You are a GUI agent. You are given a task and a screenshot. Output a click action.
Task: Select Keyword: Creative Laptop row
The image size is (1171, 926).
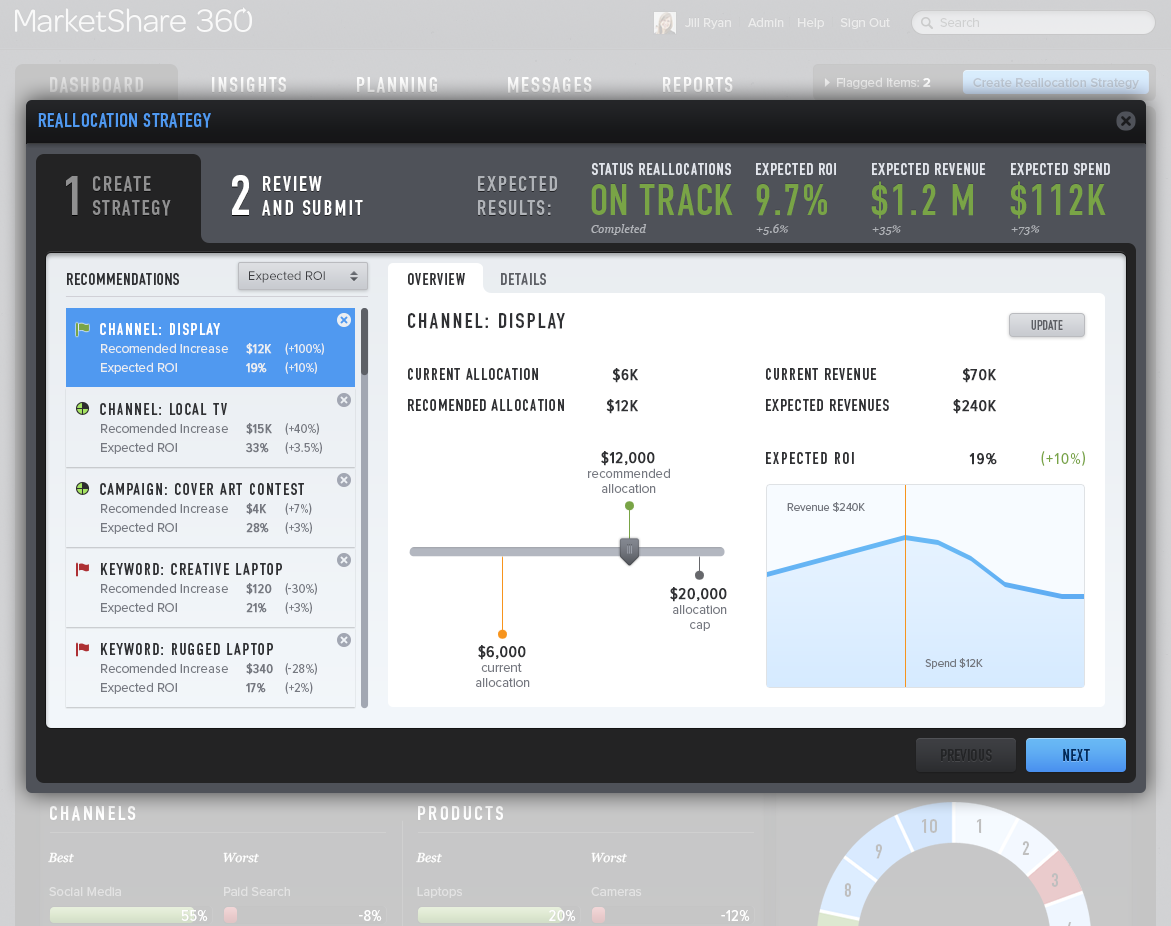(x=210, y=588)
